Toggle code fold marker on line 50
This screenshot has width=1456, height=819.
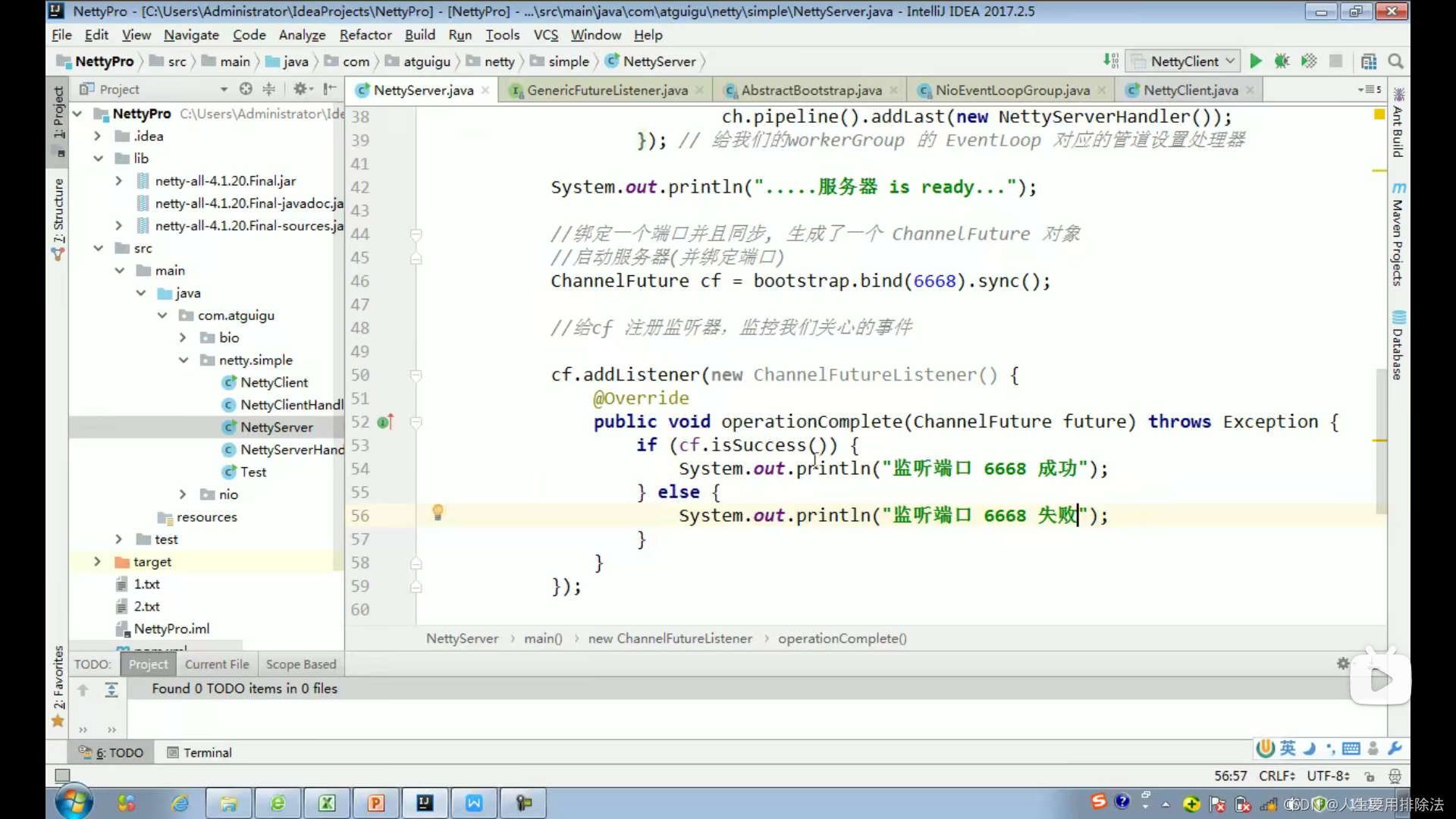(416, 375)
